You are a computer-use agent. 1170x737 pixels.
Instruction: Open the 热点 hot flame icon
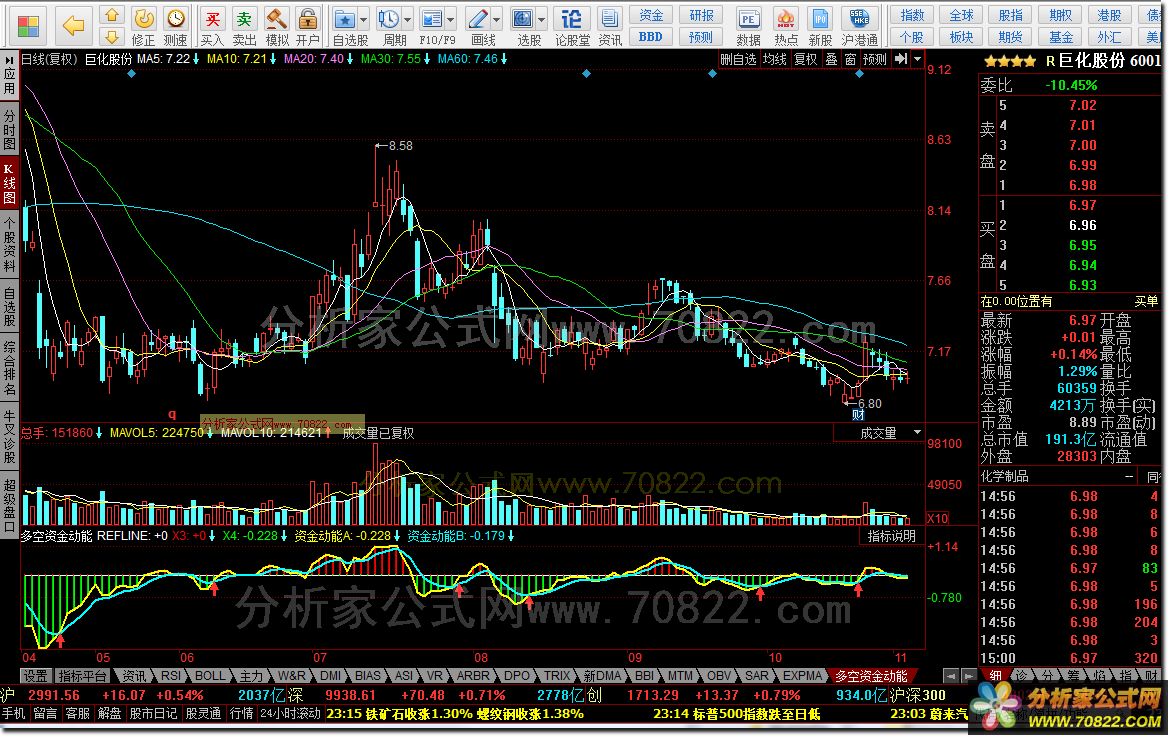[x=785, y=19]
